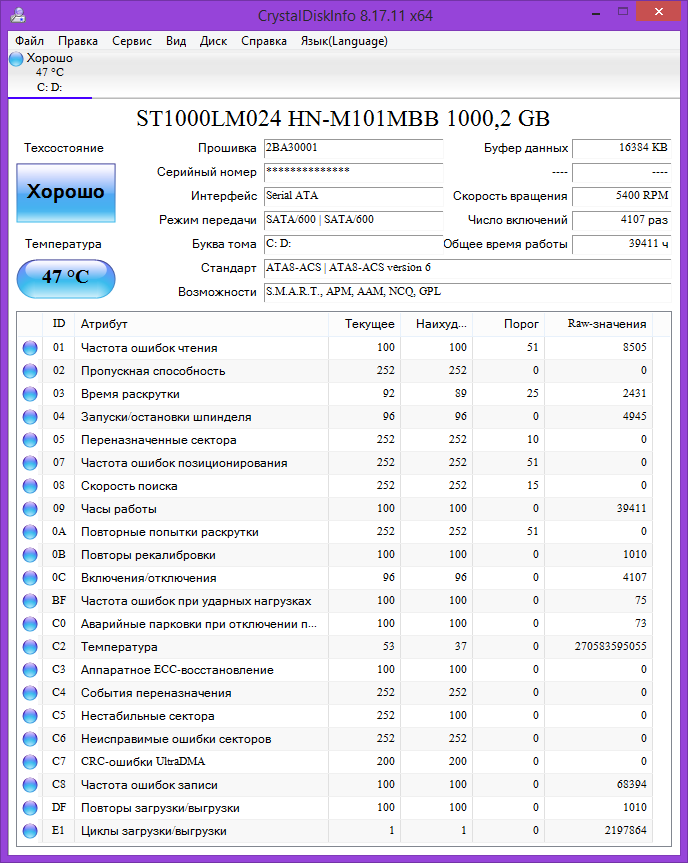Click status orb for C3 Аппаратное ECC-восстановление
Screen dimensions: 688x863
coord(30,670)
